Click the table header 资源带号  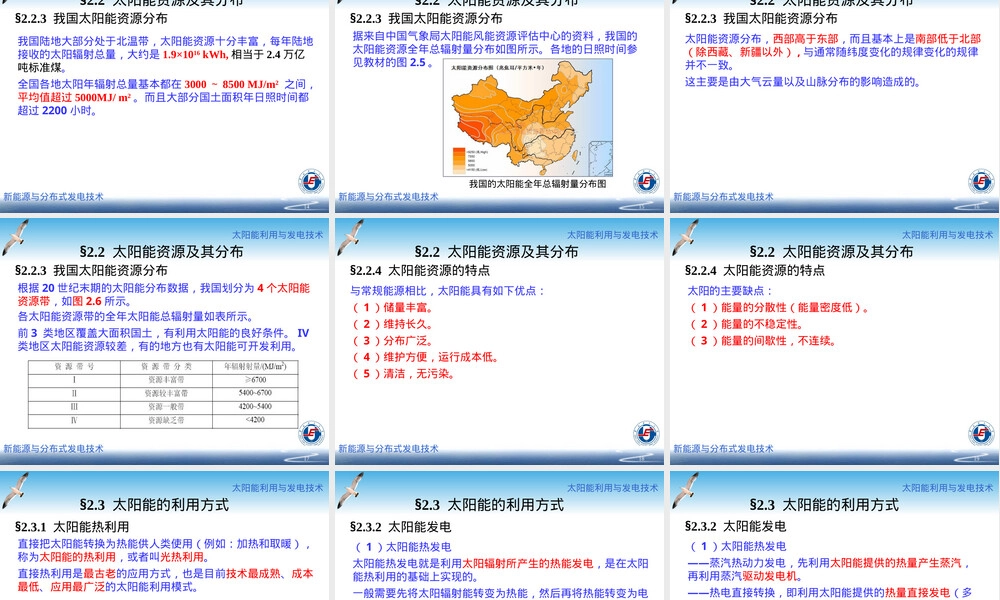(x=74, y=367)
